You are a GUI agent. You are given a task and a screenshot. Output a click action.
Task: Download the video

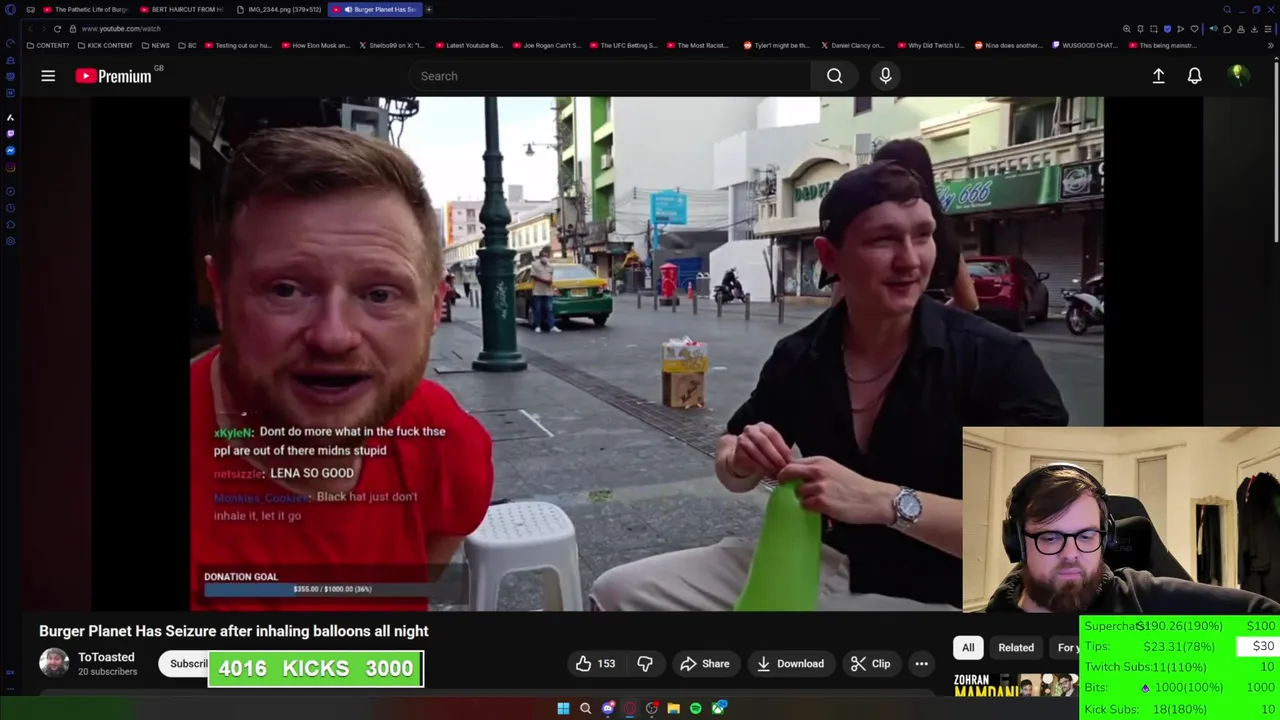[x=790, y=664]
